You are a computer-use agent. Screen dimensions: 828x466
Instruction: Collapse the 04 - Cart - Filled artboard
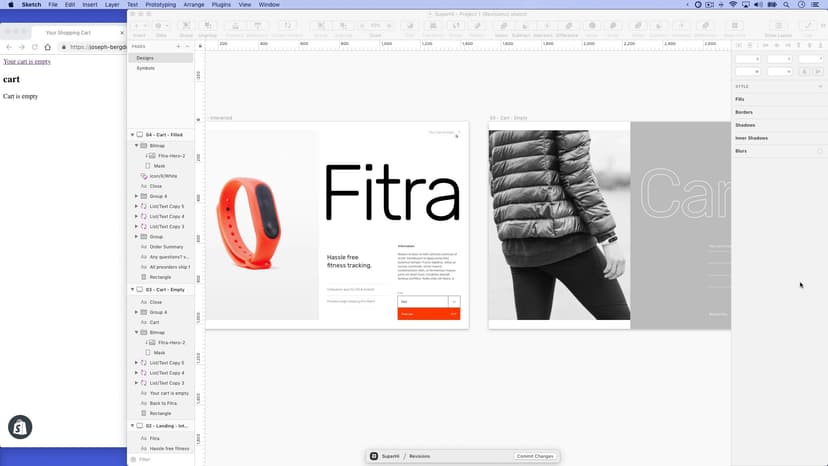point(132,134)
